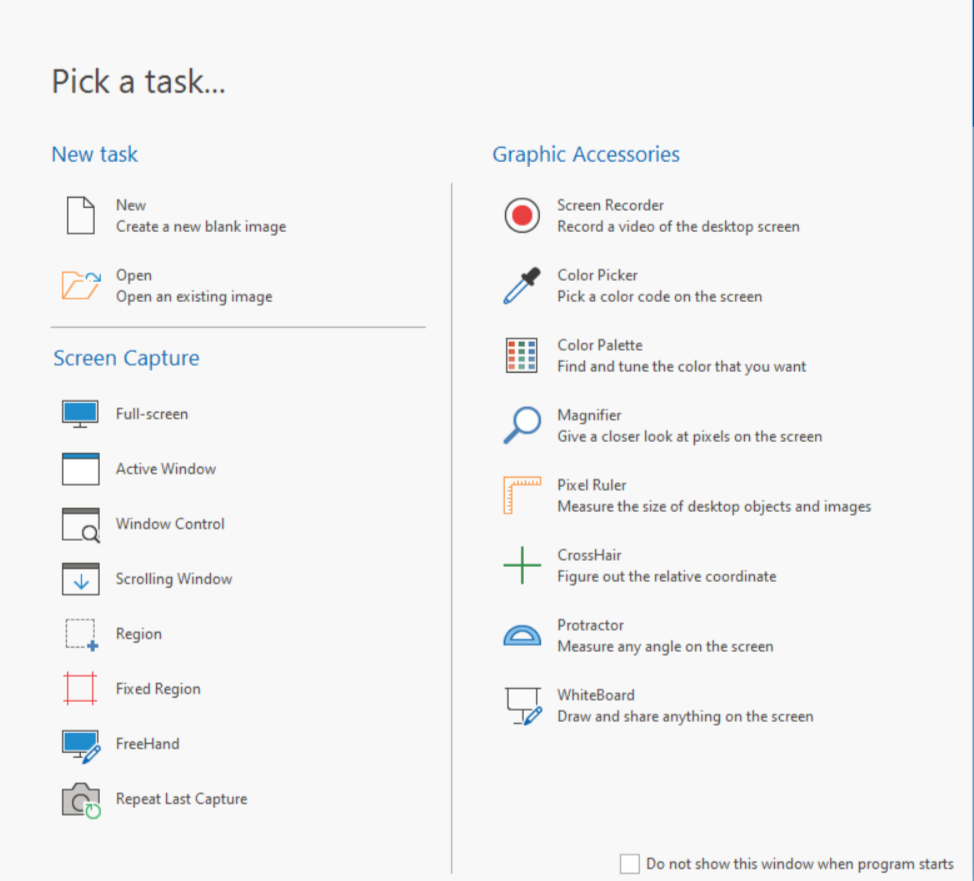This screenshot has height=881, width=974.
Task: Launch the Pixel Ruler icon
Action: pos(522,495)
